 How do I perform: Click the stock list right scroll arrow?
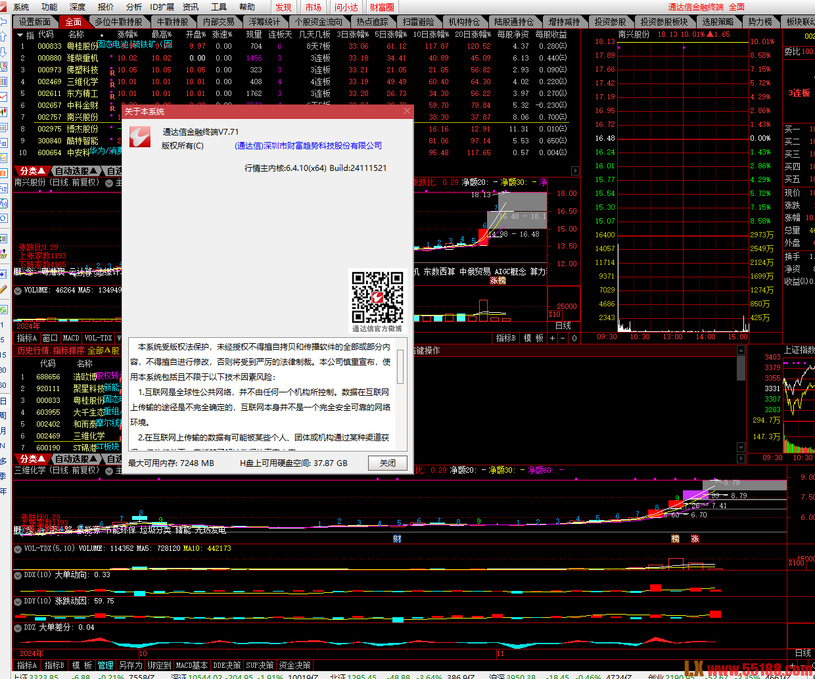pos(575,171)
